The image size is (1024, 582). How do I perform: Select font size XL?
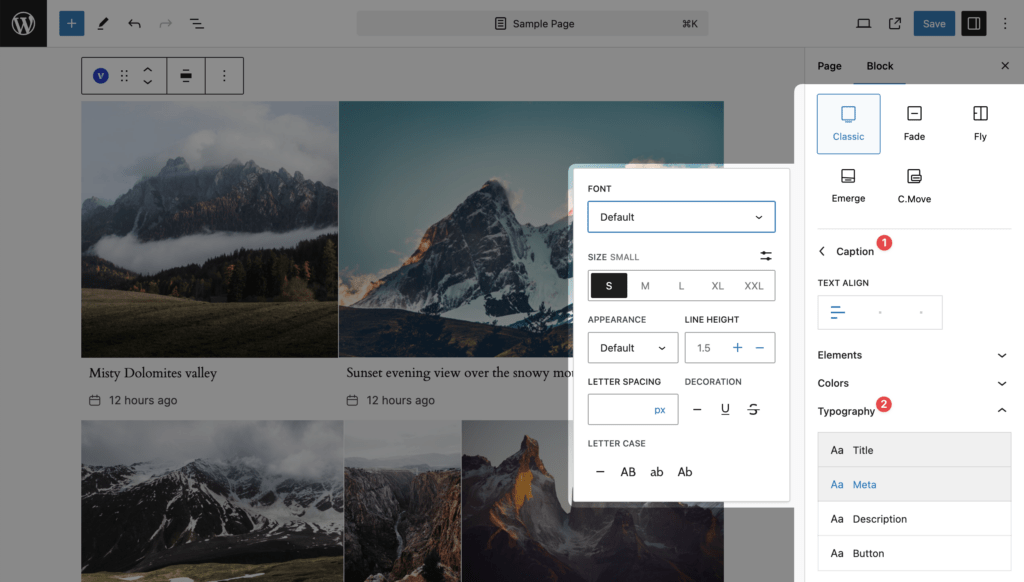(x=717, y=285)
